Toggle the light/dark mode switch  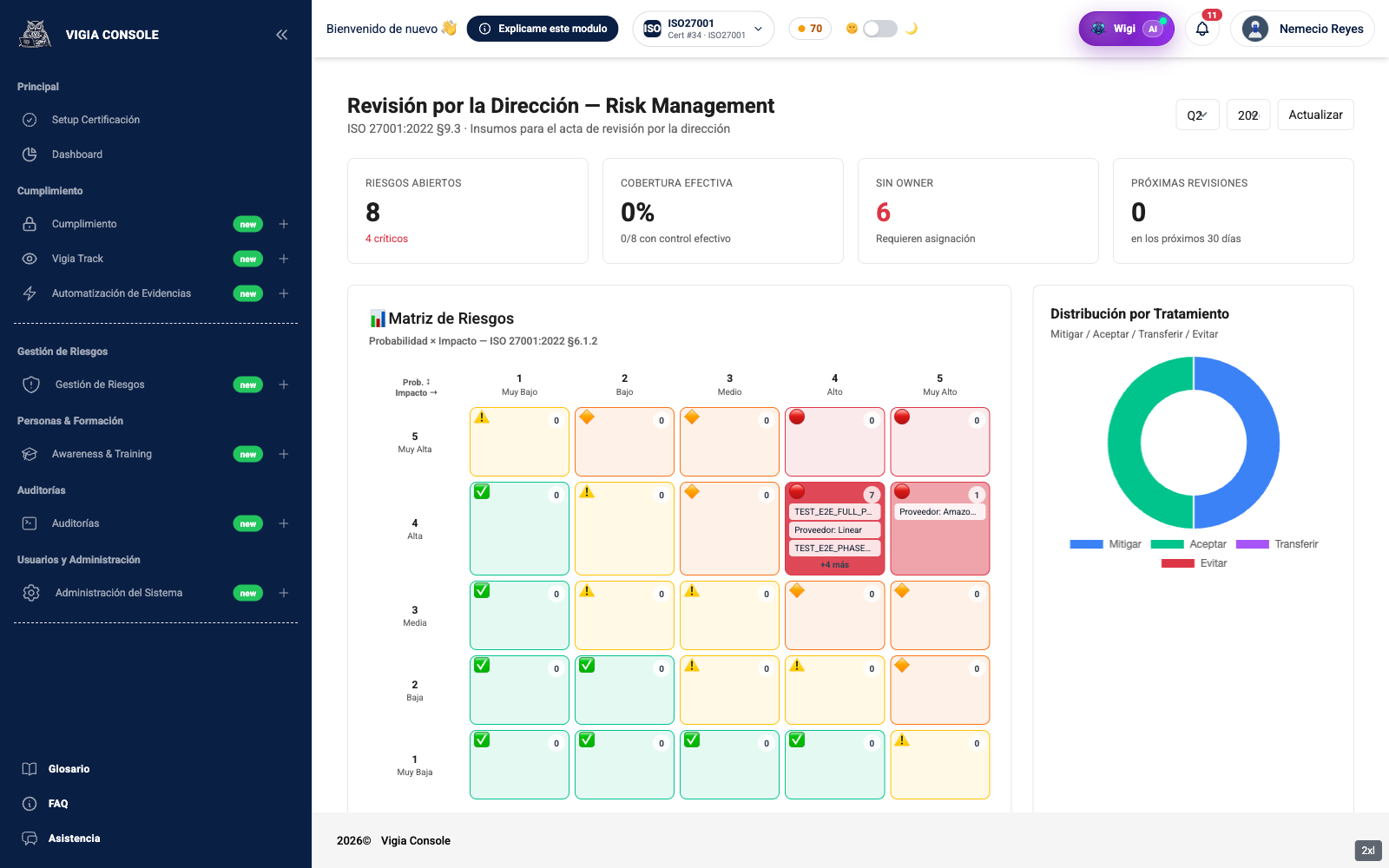coord(880,29)
